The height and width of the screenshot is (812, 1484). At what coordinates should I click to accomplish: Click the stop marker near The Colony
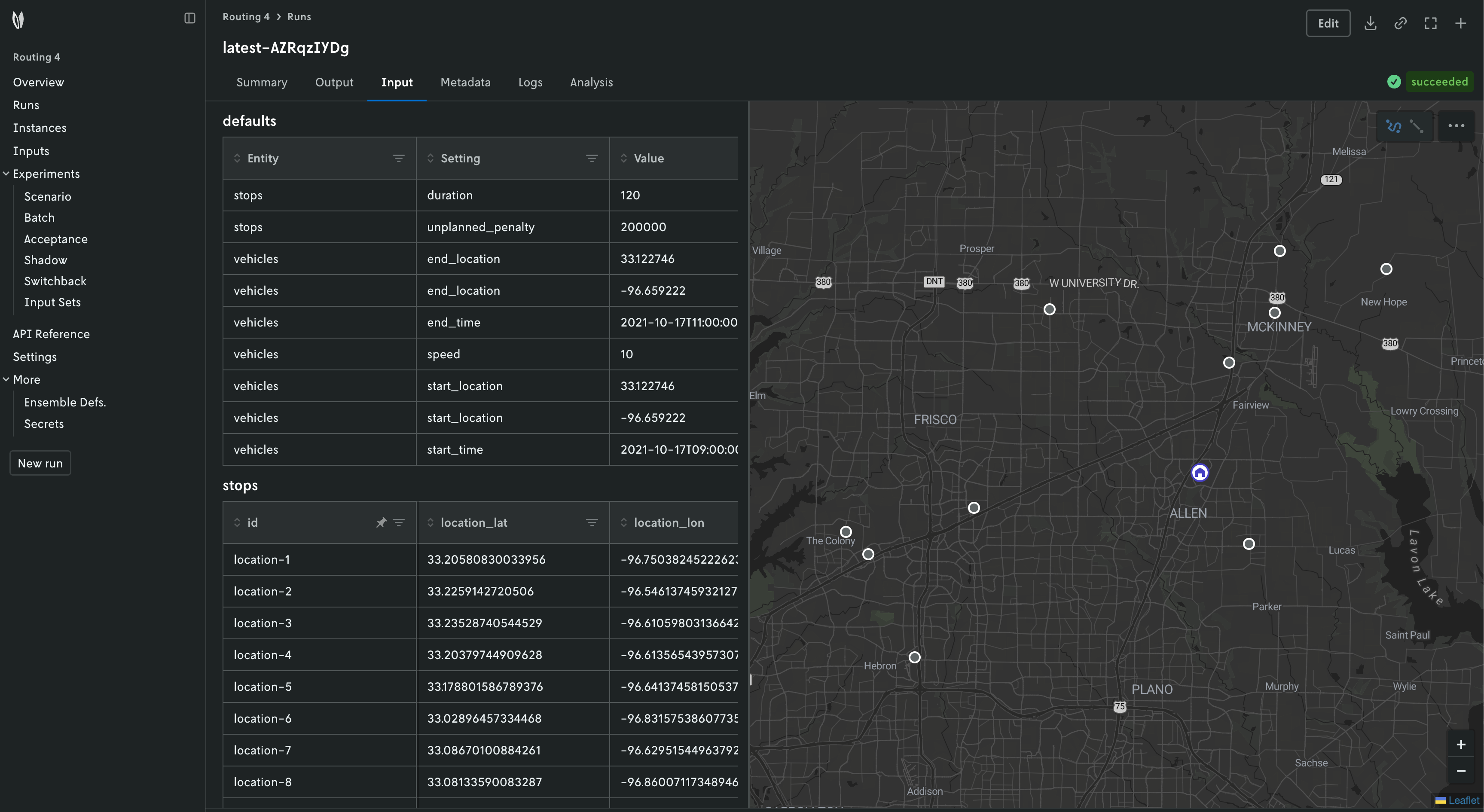[x=845, y=531]
